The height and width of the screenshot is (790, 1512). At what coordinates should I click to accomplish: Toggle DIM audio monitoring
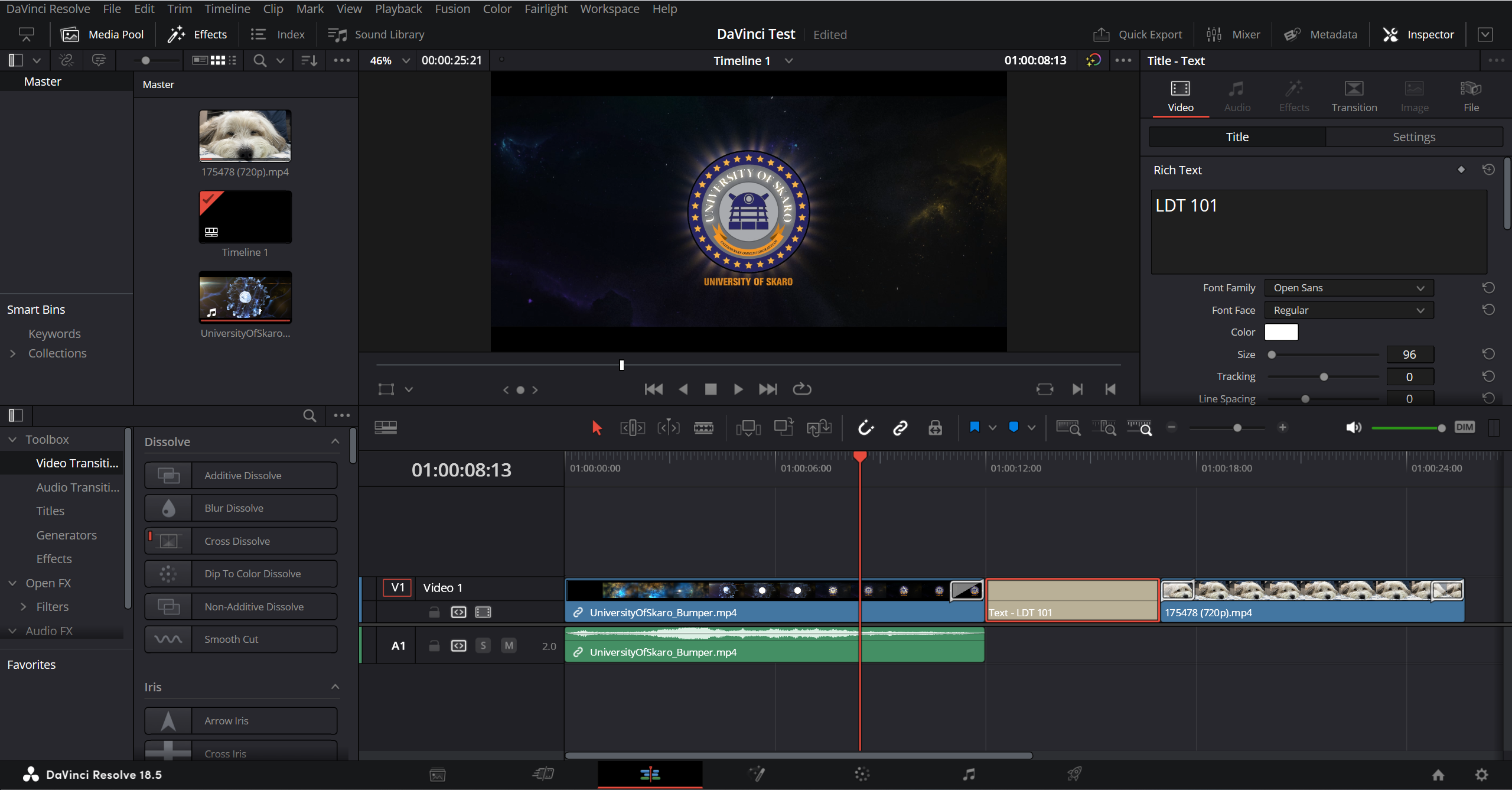pos(1465,427)
